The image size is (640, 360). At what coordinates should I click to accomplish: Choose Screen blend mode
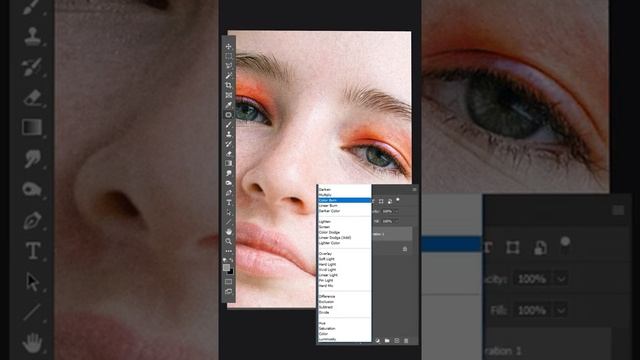pyautogui.click(x=324, y=227)
